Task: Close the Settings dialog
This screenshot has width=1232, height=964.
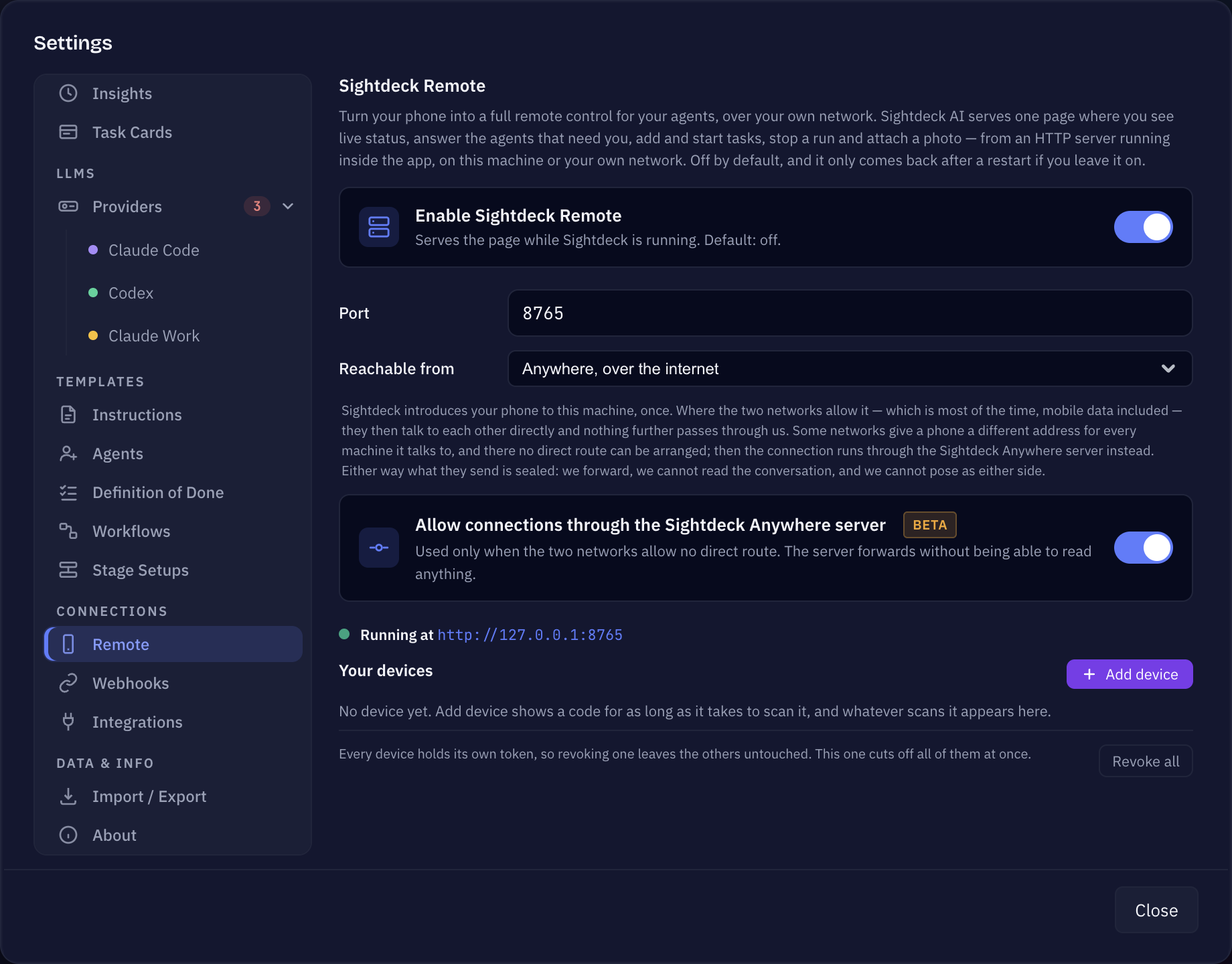Action: click(x=1156, y=910)
